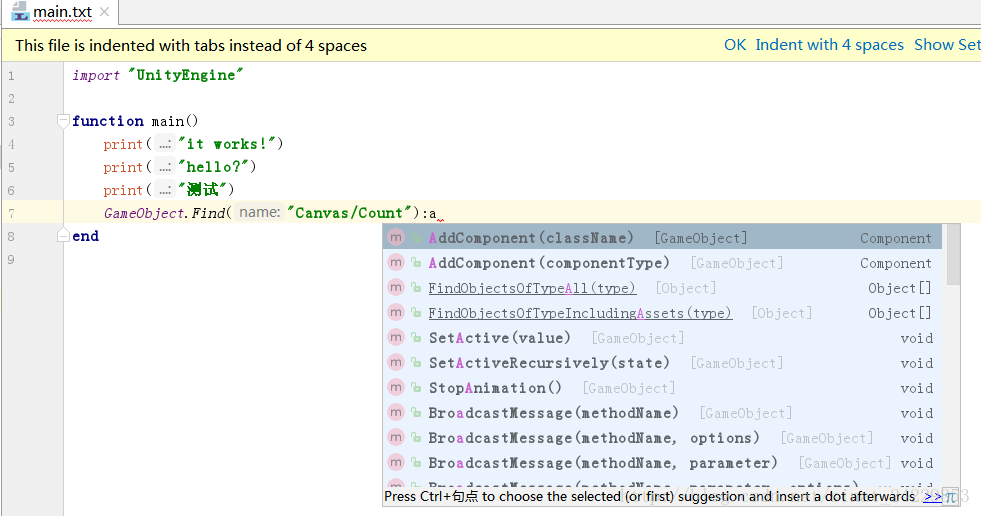The width and height of the screenshot is (981, 516).
Task: Select BroadcastMessage(methodName, parameter) entry
Action: click(x=662, y=463)
